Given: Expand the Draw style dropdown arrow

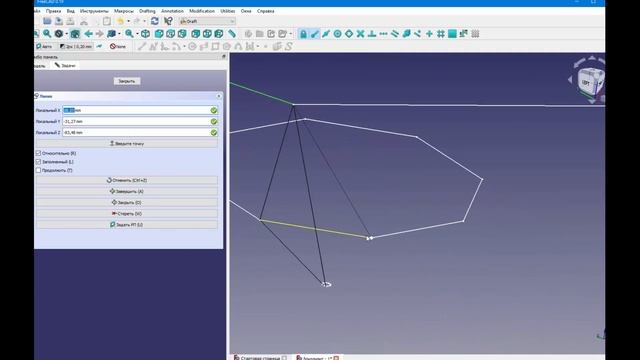Looking at the screenshot, I should [67, 34].
